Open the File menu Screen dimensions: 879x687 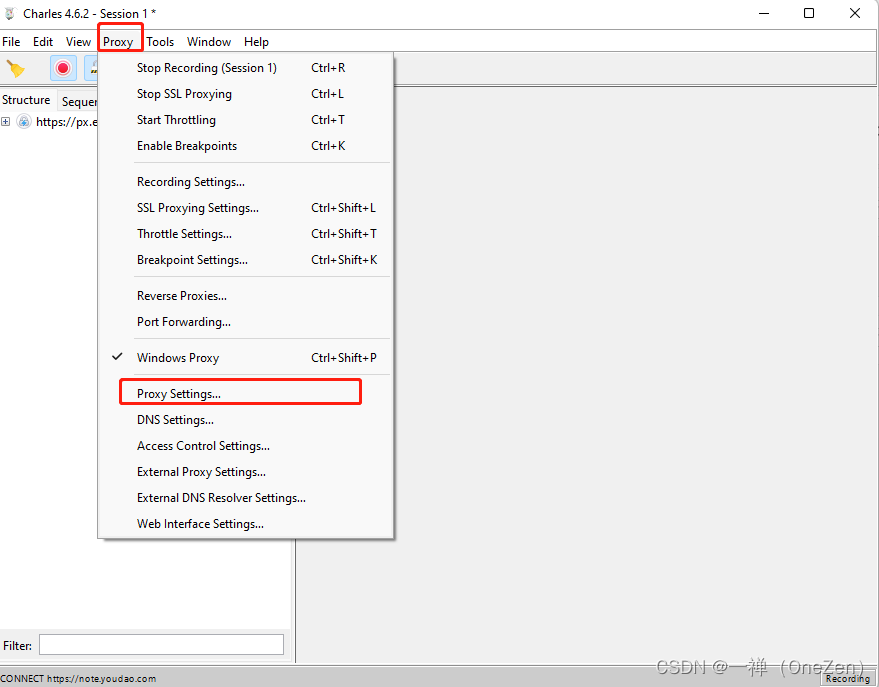pyautogui.click(x=11, y=42)
